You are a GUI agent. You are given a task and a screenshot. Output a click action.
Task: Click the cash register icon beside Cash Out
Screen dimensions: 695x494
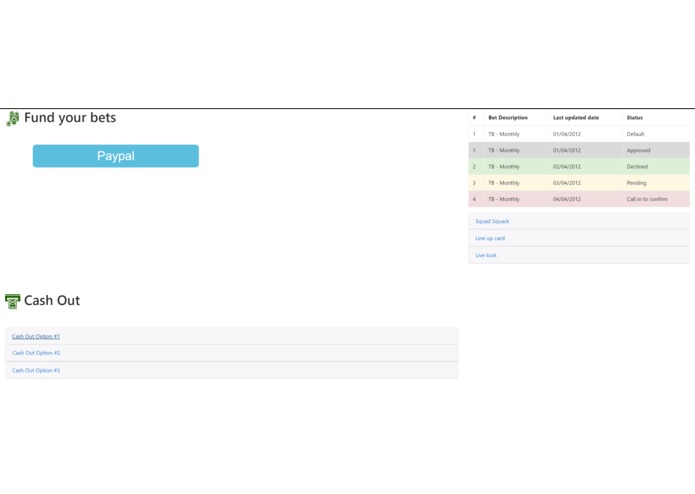tap(12, 301)
